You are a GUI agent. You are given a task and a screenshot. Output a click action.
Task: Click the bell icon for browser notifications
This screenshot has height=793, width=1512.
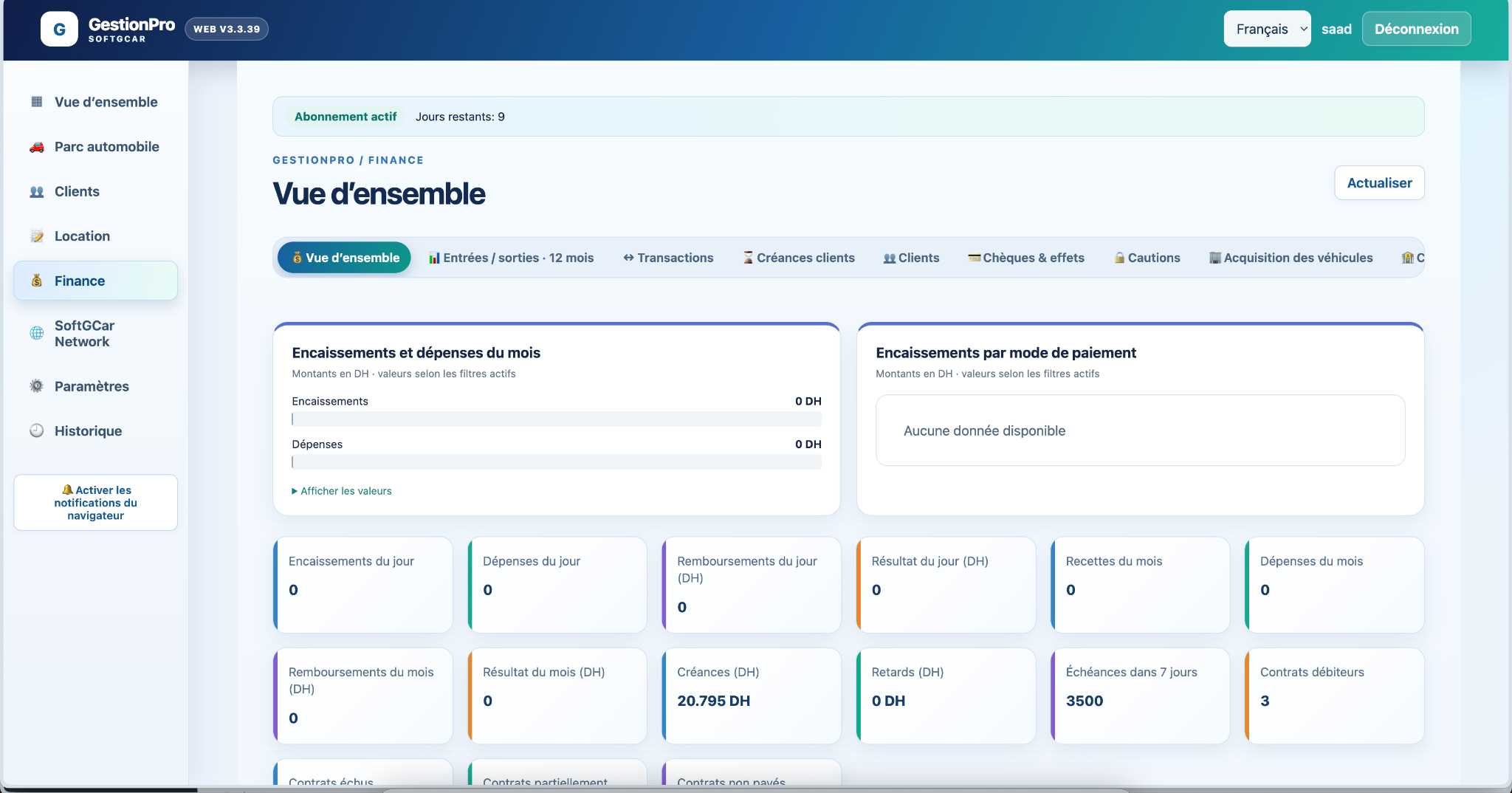[x=67, y=490]
